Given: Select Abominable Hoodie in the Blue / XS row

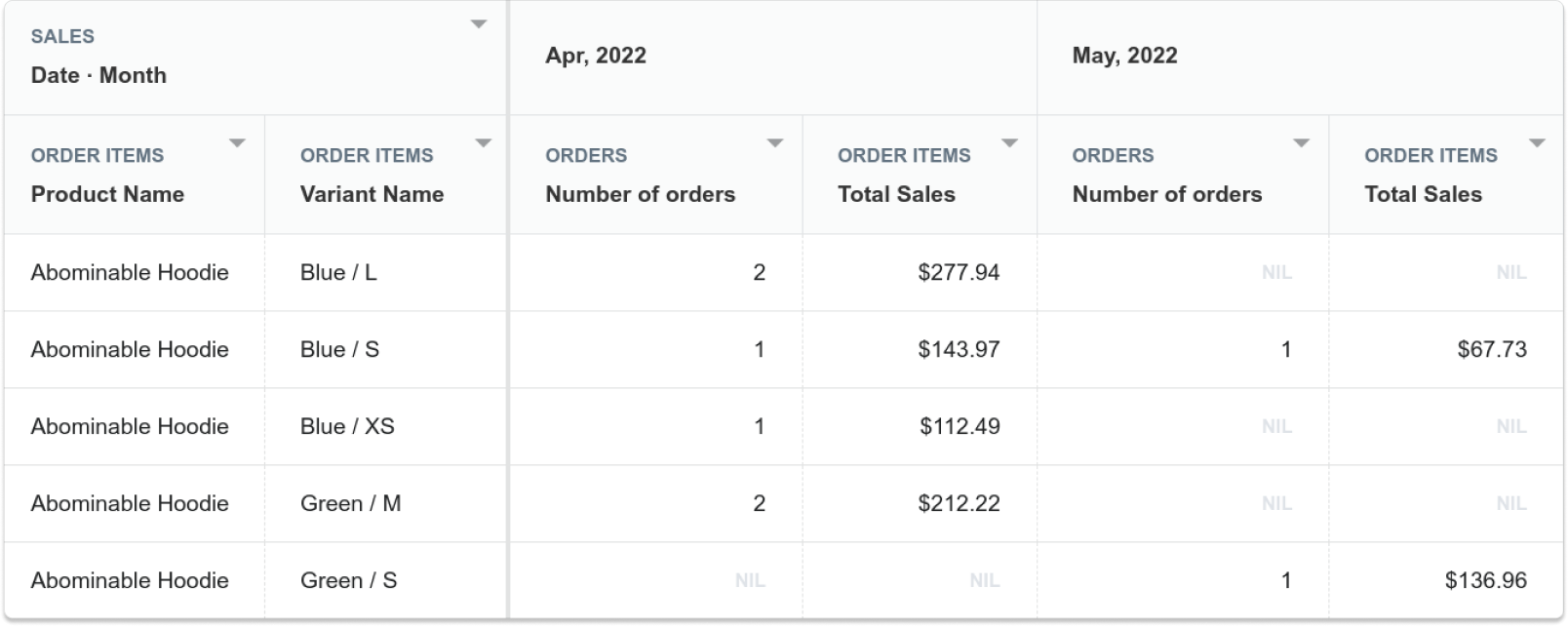Looking at the screenshot, I should click(130, 426).
